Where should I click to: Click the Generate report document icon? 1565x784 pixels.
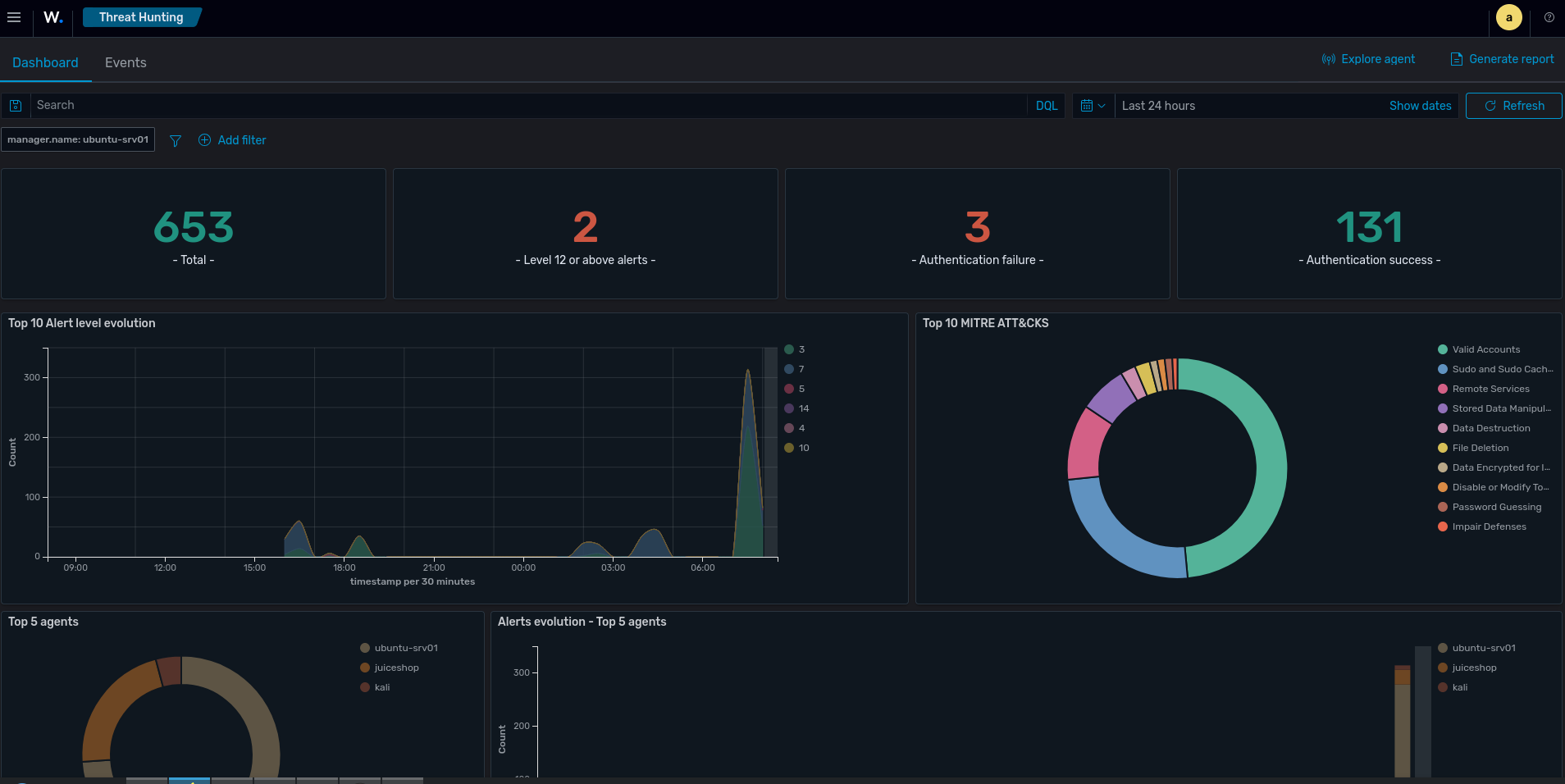1457,59
